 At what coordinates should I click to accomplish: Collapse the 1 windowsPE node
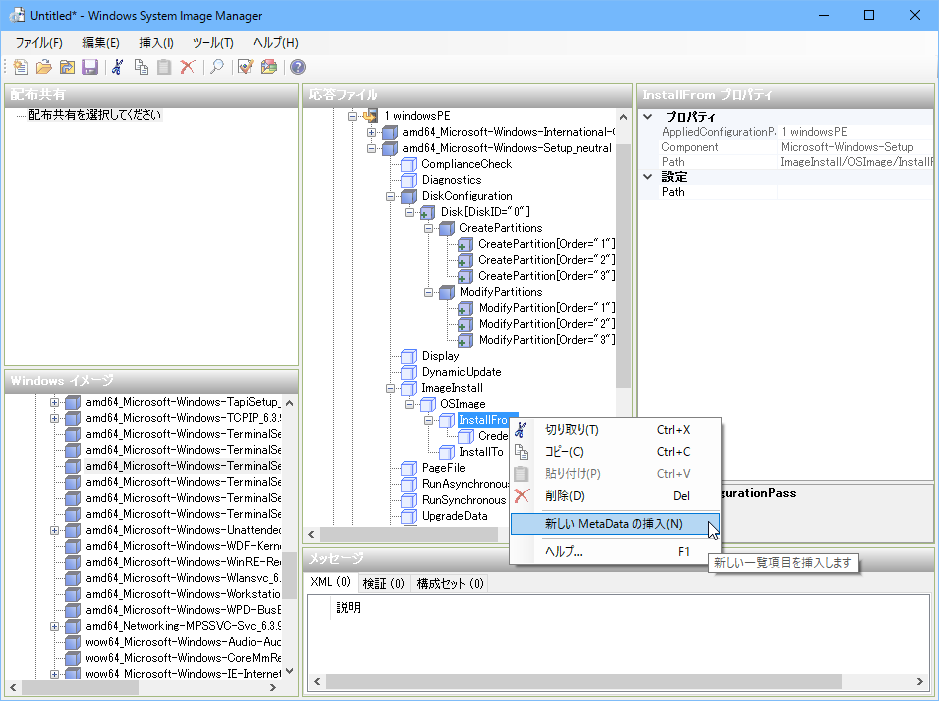click(x=353, y=116)
